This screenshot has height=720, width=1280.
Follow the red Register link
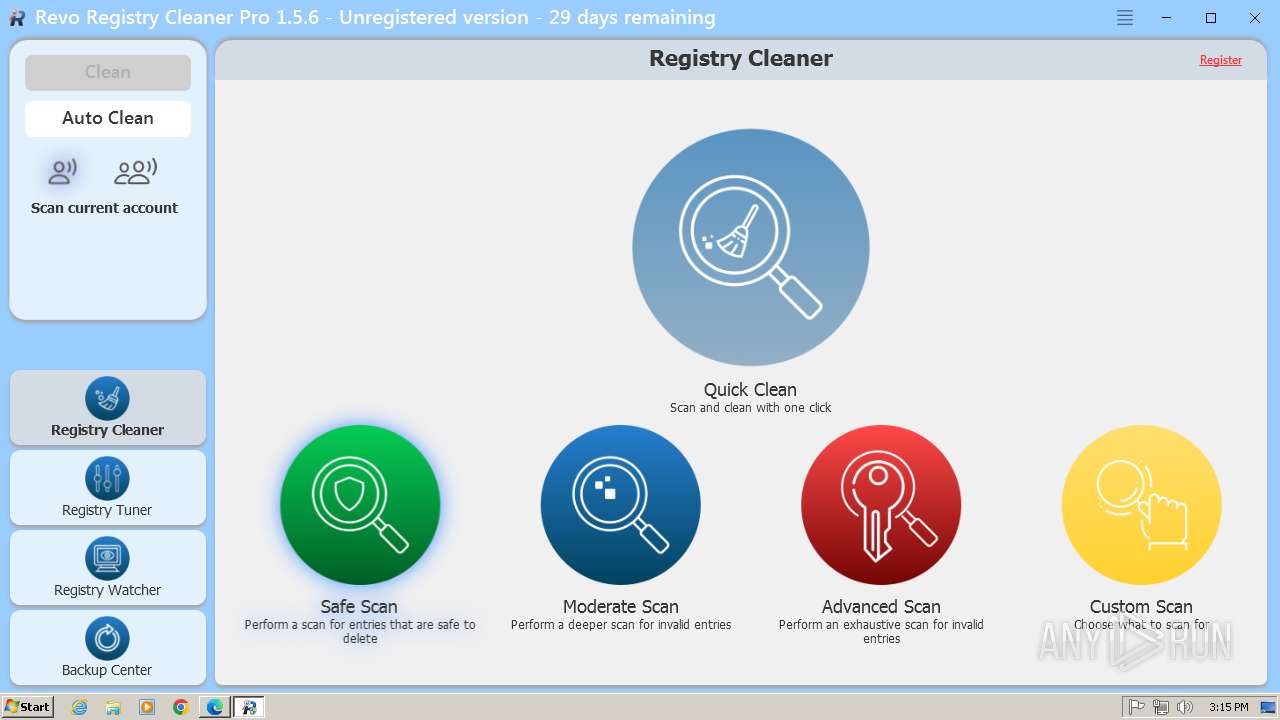1221,60
